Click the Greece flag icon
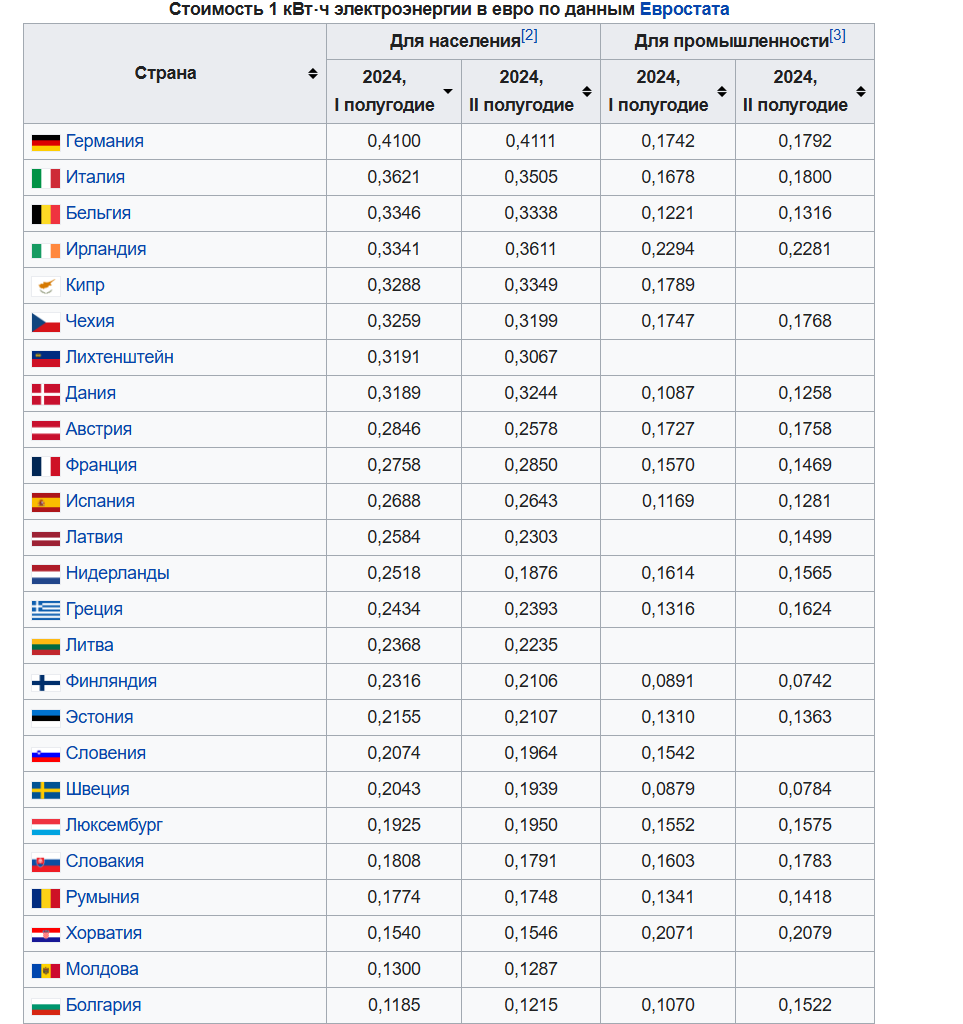Screen dimensions: 963x1024 46,610
